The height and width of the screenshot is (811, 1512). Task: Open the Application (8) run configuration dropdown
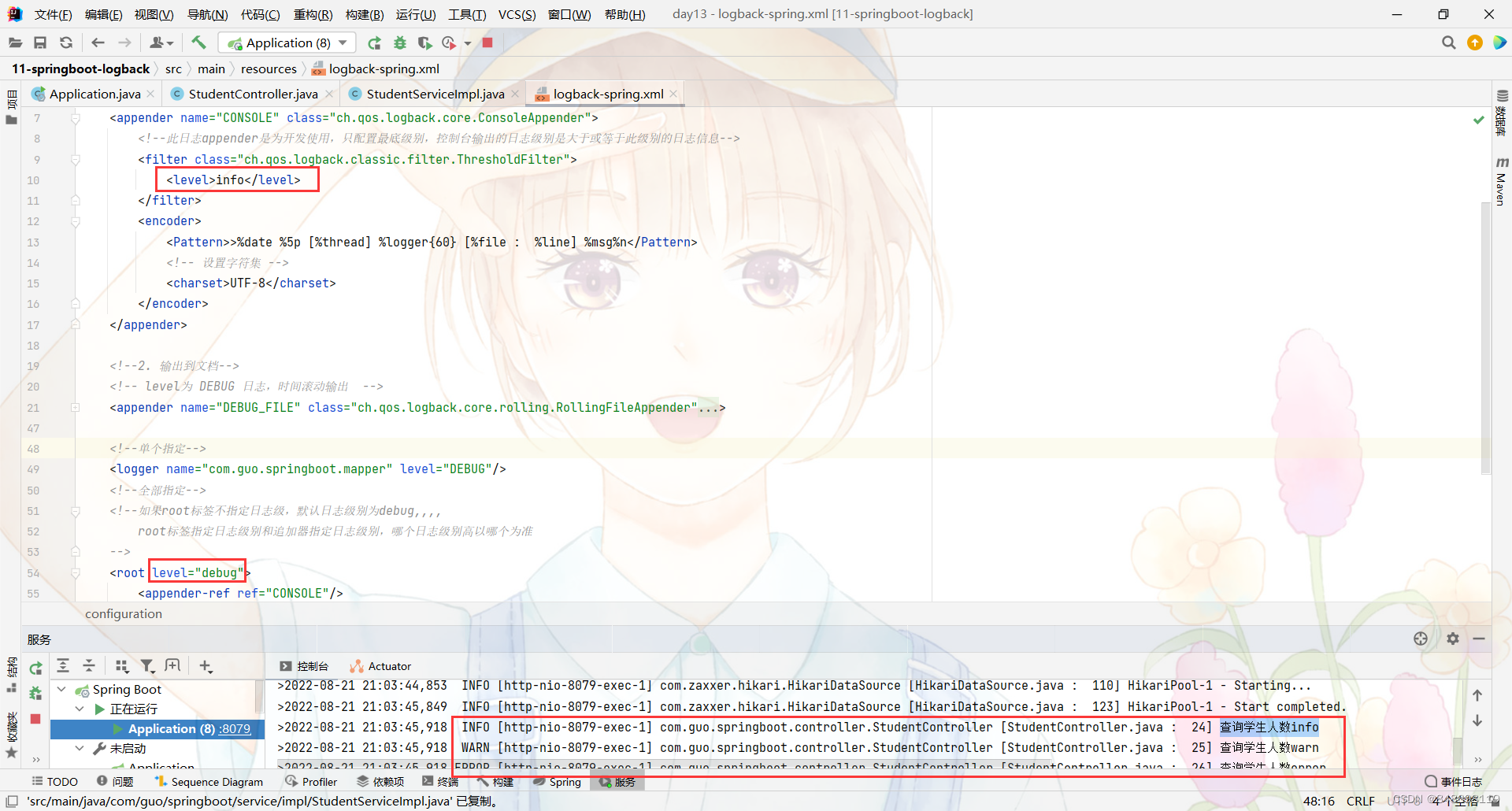[x=287, y=43]
